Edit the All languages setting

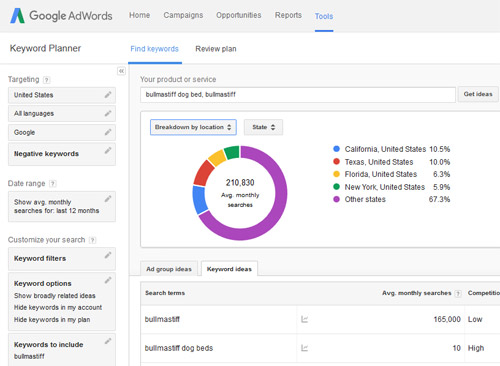[x=108, y=113]
